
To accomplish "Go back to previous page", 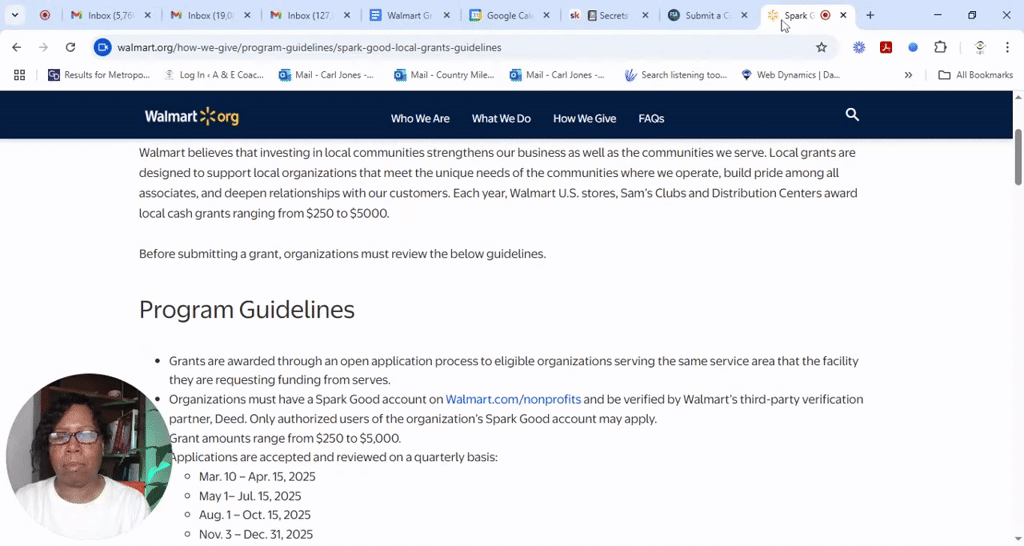I will click(16, 47).
